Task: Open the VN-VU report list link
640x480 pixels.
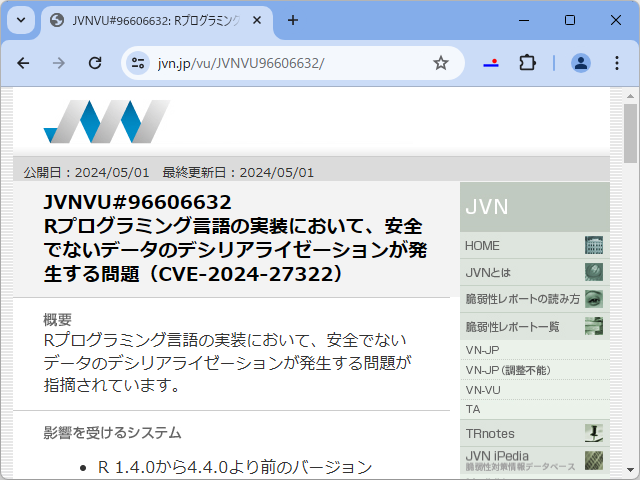Action: tap(535, 390)
